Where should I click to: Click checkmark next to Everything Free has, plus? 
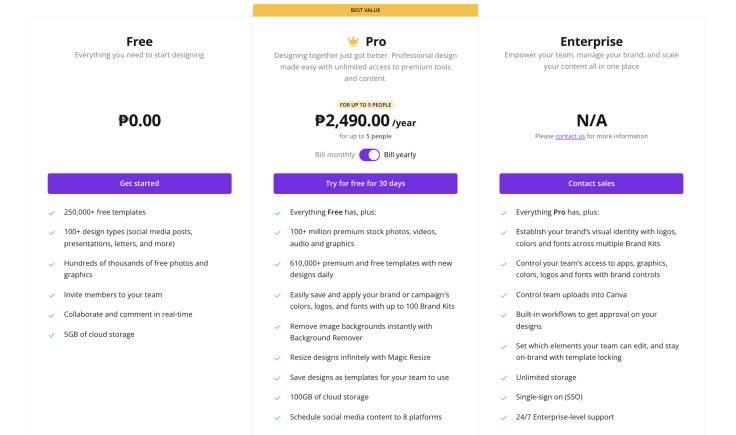pyautogui.click(x=277, y=213)
